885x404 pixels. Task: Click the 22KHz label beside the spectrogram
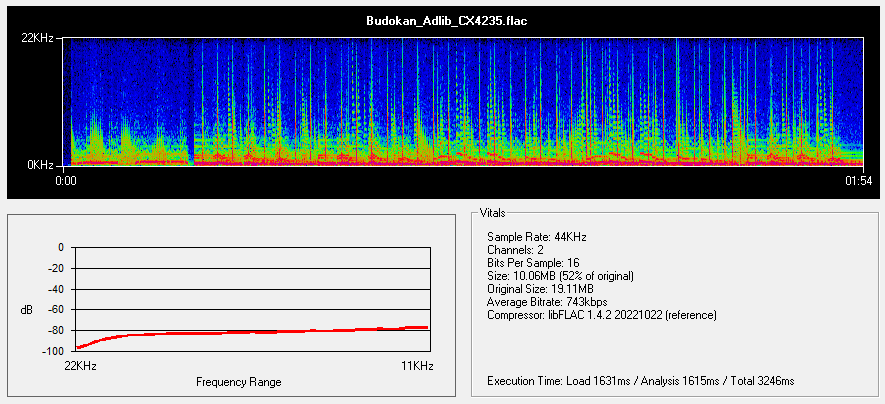(37, 38)
